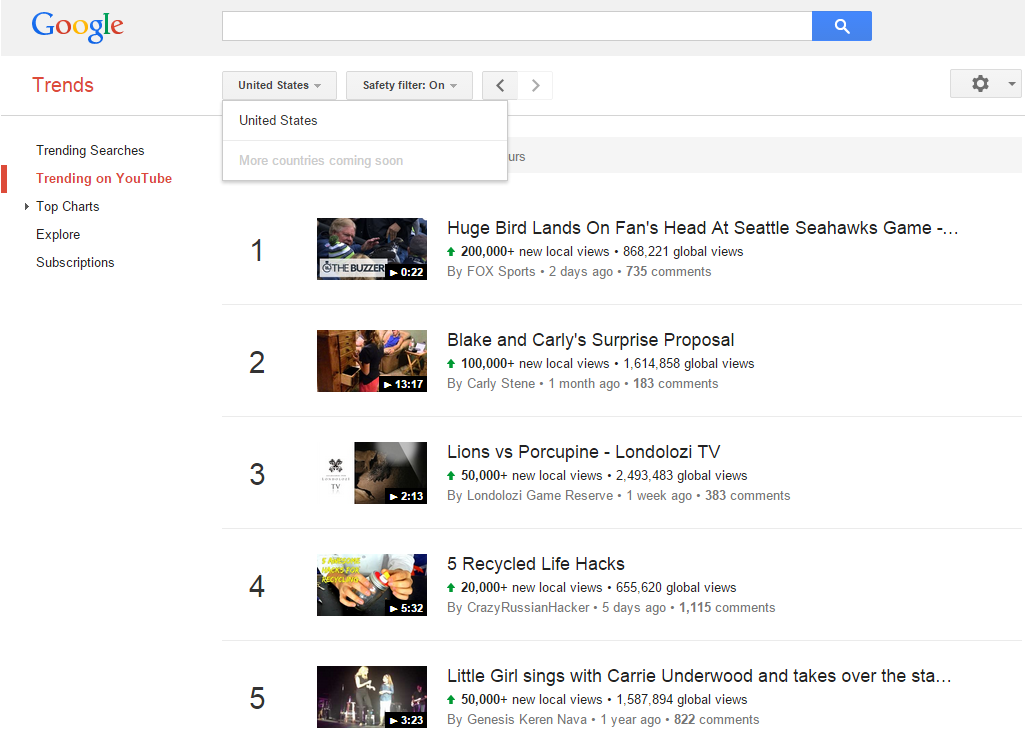Open Subscriptions in the sidebar
This screenshot has height=735, width=1025.
click(75, 263)
